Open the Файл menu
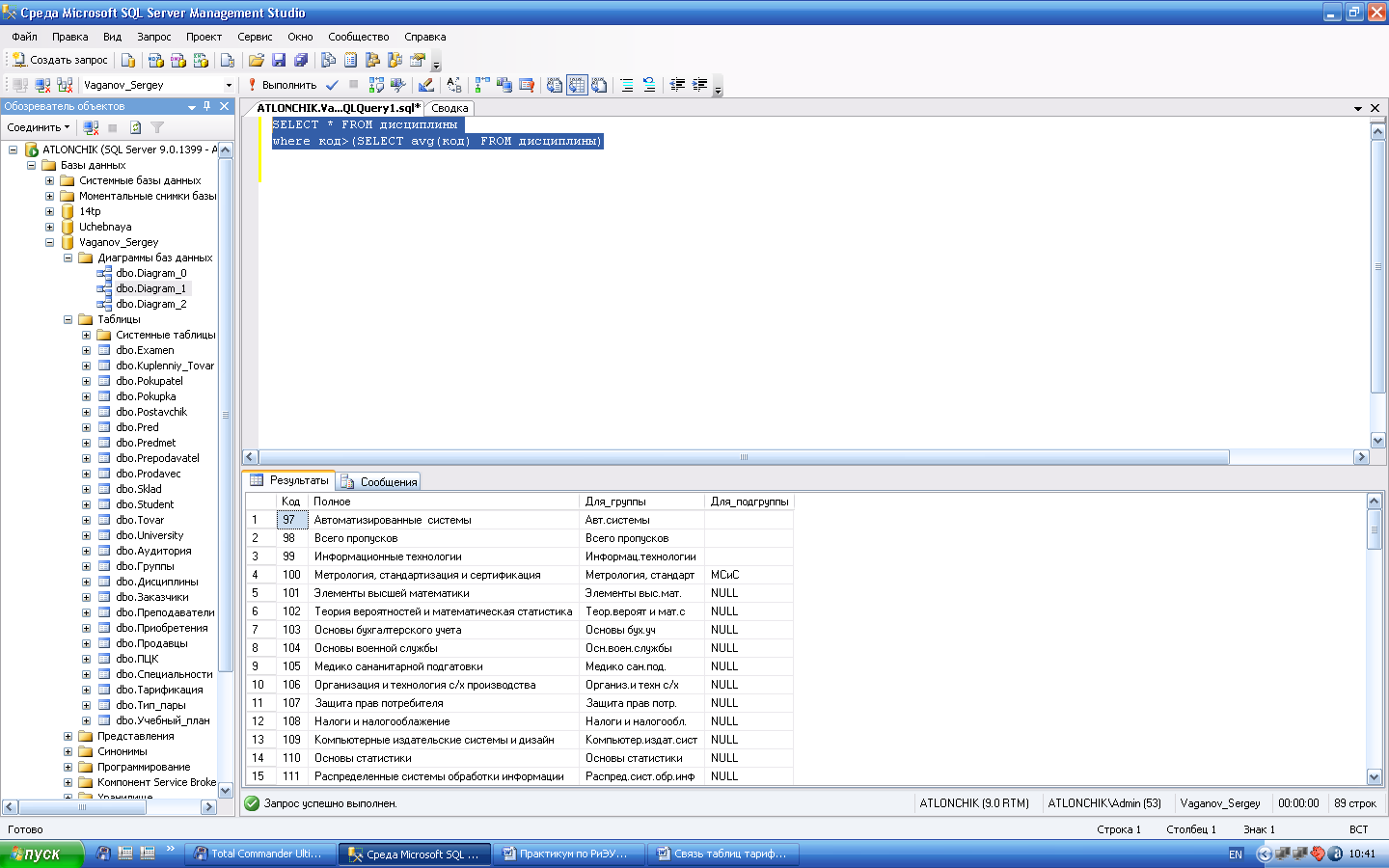The image size is (1389, 868). (24, 37)
